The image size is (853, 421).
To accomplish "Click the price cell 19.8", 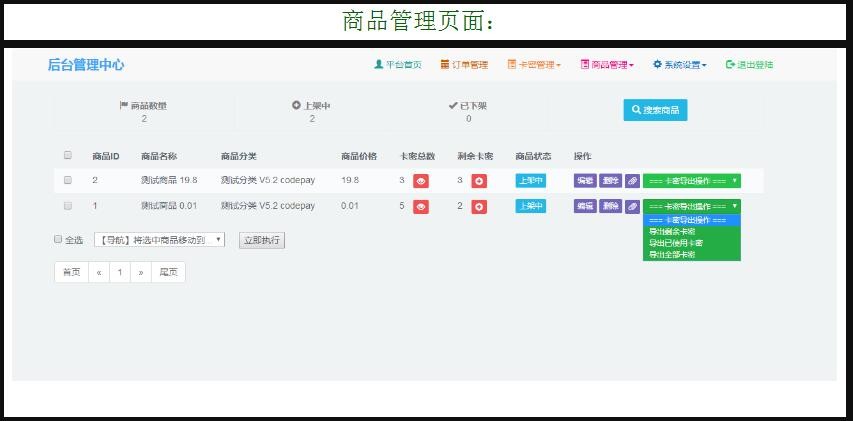I will click(x=350, y=180).
